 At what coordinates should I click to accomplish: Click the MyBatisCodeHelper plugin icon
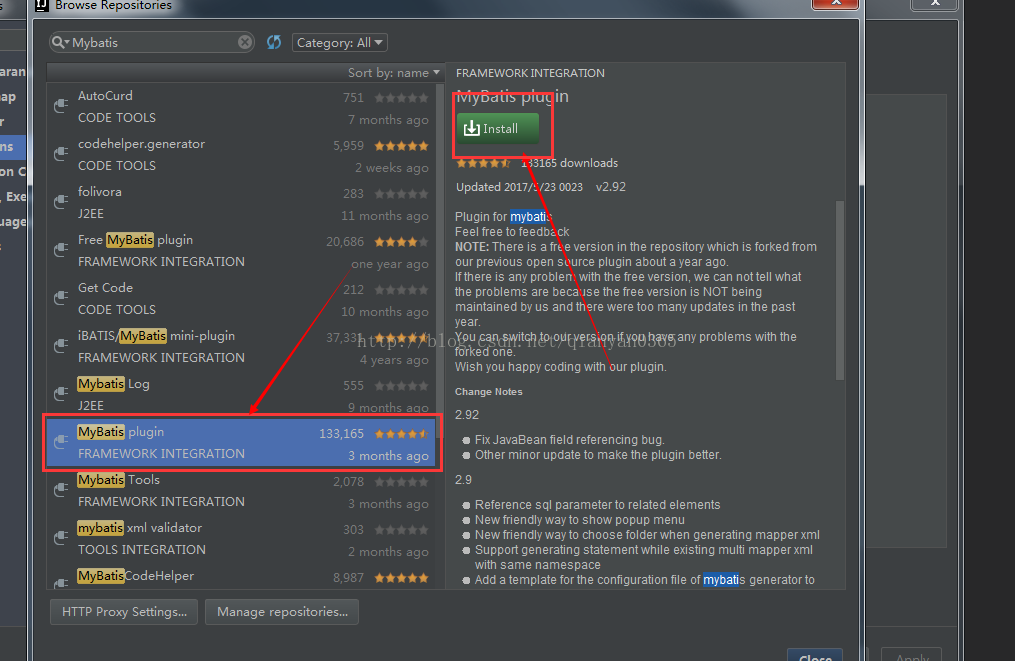(61, 582)
